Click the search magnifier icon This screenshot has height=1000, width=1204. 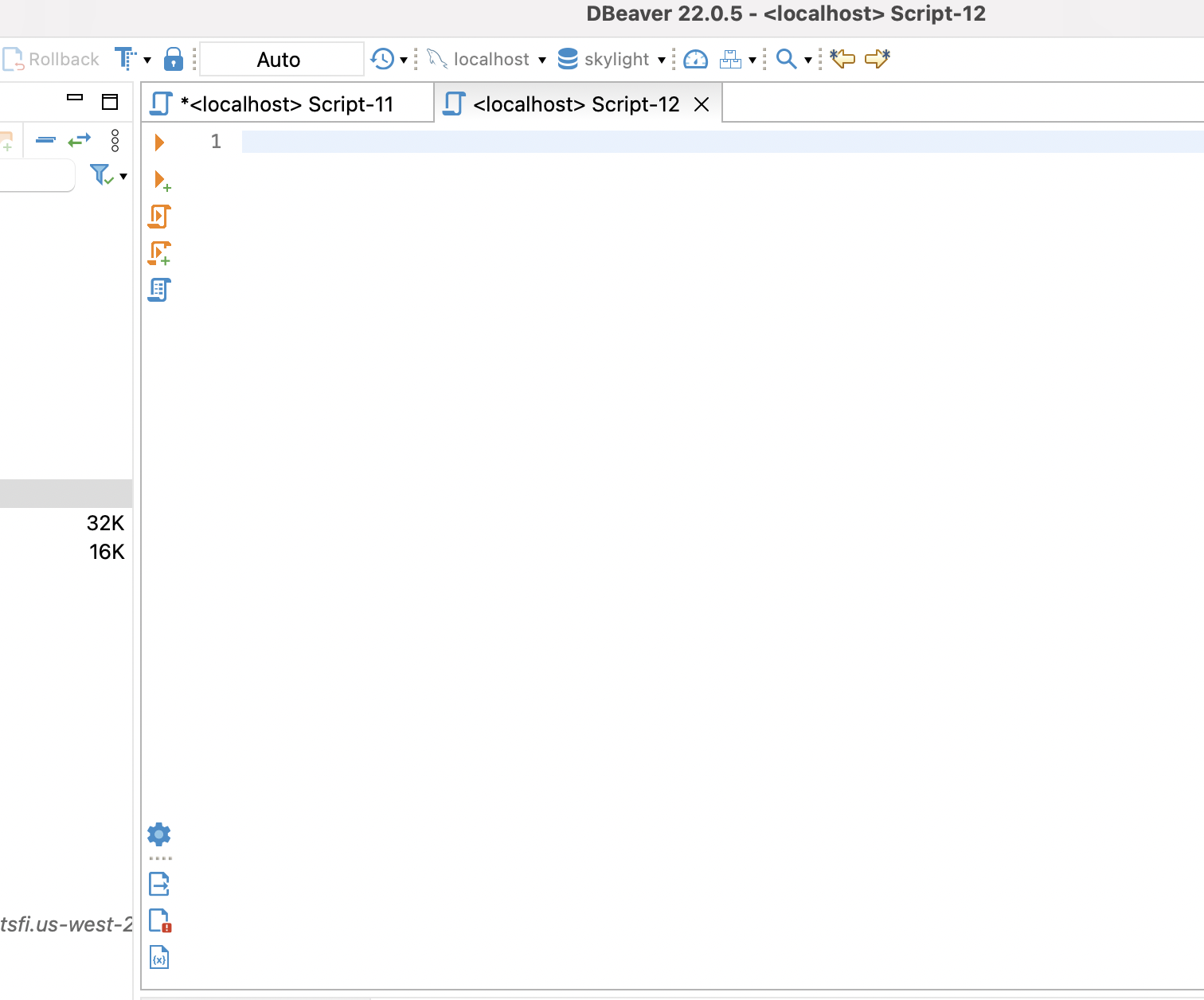point(786,60)
